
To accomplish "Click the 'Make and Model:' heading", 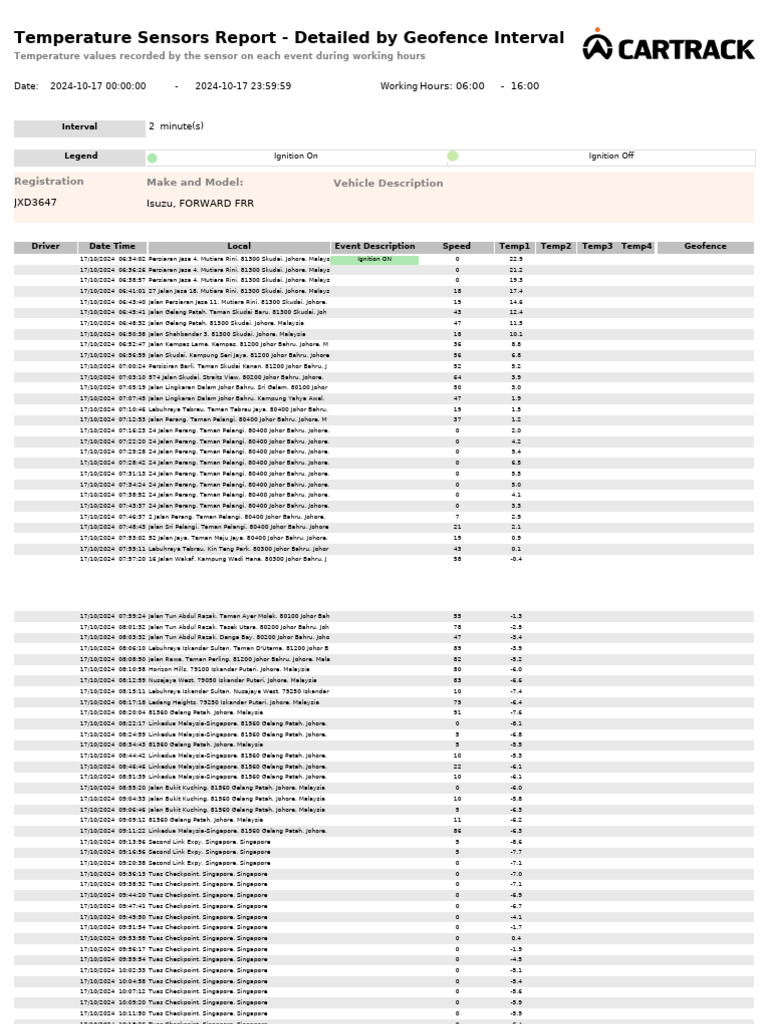I will point(195,182).
